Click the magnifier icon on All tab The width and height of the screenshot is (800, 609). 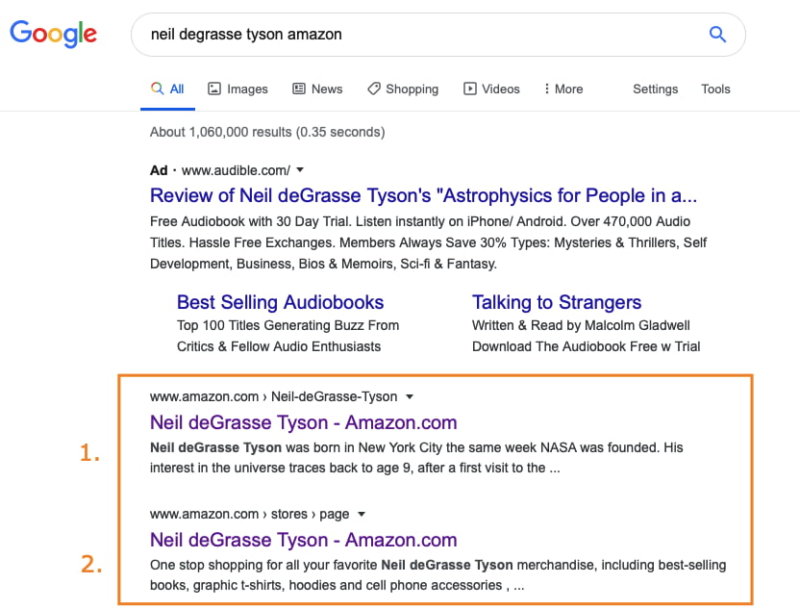click(x=157, y=88)
